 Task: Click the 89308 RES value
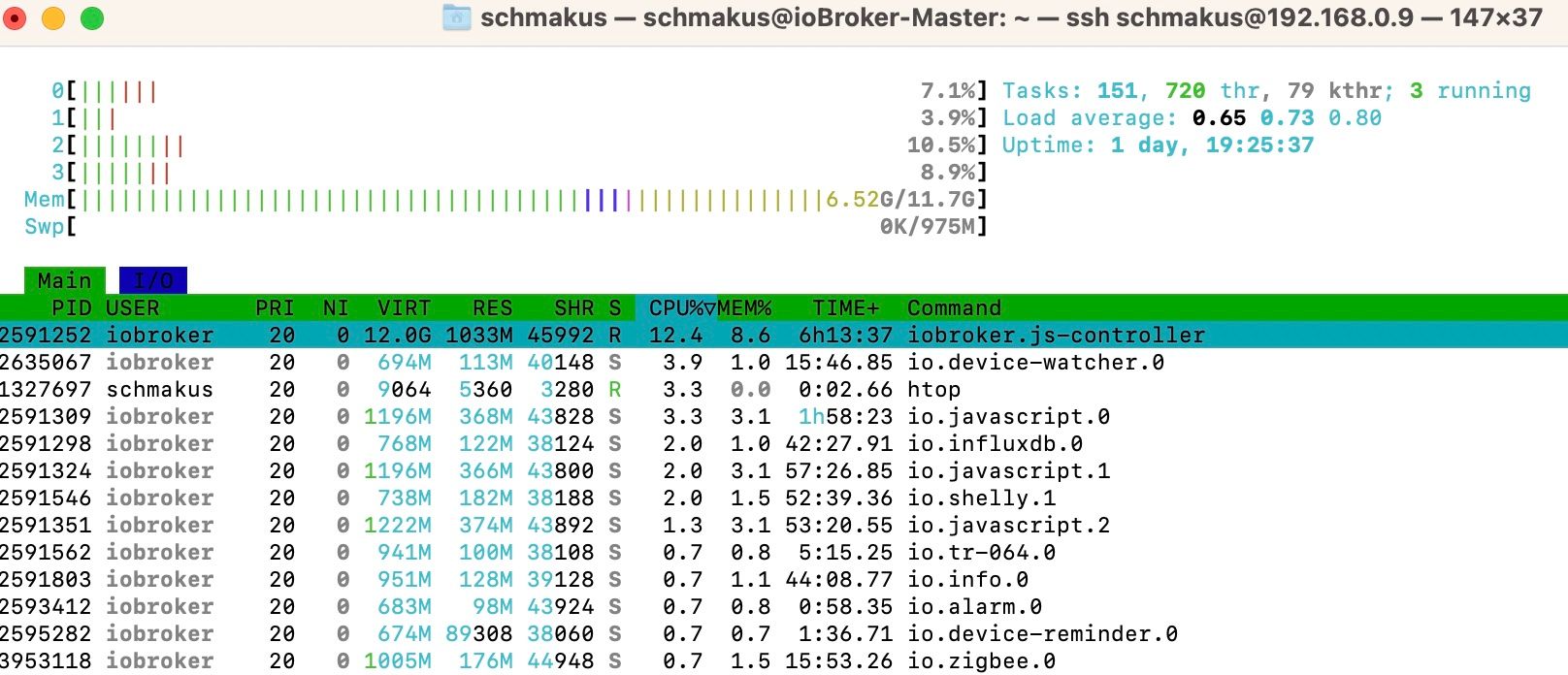click(x=479, y=633)
